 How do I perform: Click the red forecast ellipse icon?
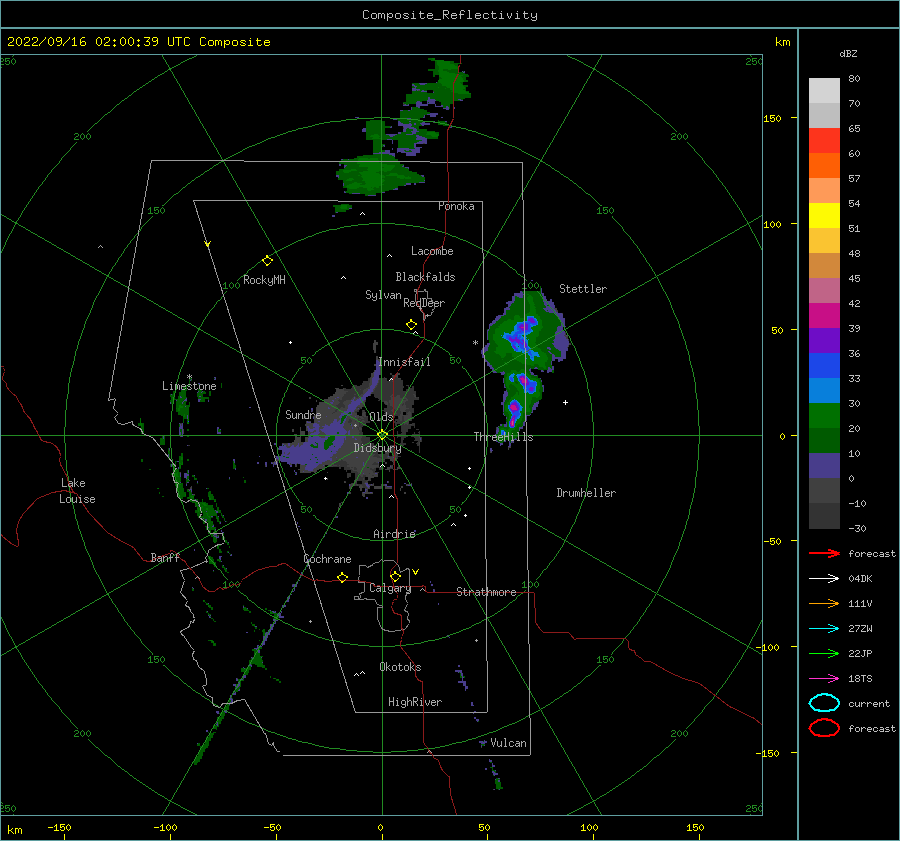(824, 728)
